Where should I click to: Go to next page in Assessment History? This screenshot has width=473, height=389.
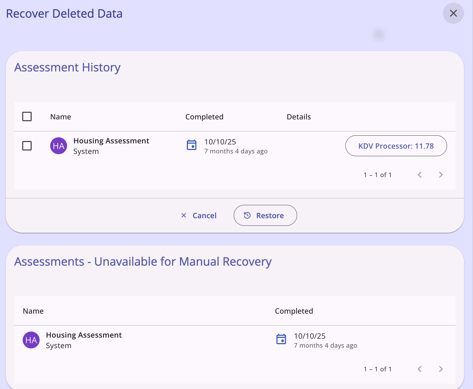click(x=441, y=175)
